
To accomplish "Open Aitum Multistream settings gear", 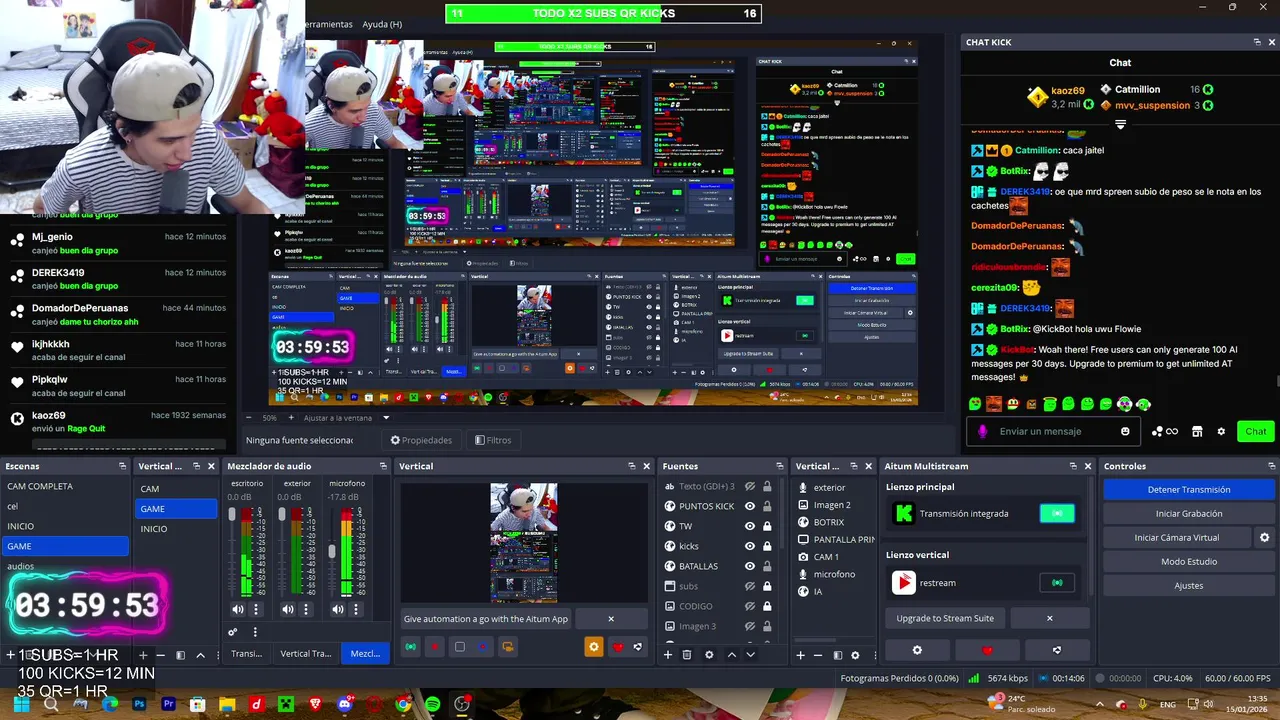I will pyautogui.click(x=917, y=650).
